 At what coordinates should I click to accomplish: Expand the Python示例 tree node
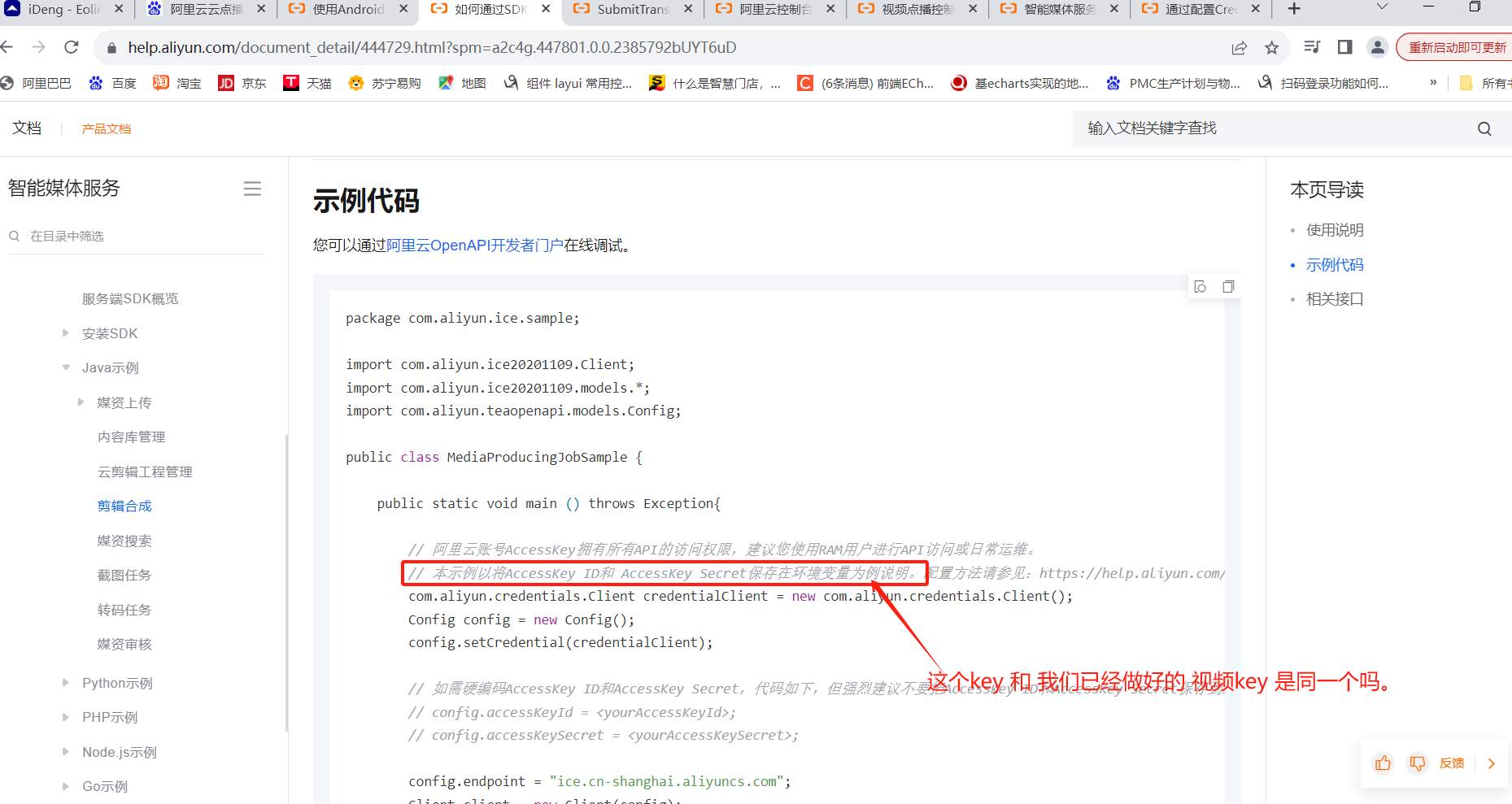[66, 683]
